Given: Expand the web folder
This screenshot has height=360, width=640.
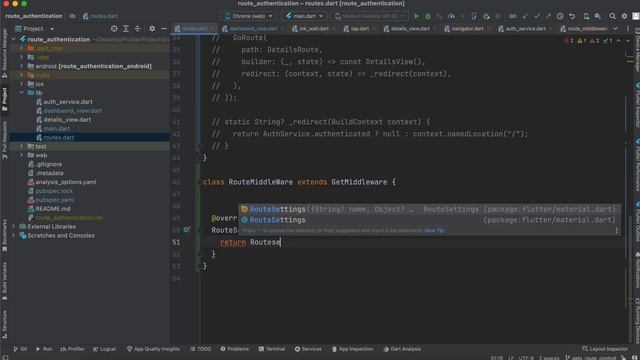Looking at the screenshot, I should coord(22,155).
